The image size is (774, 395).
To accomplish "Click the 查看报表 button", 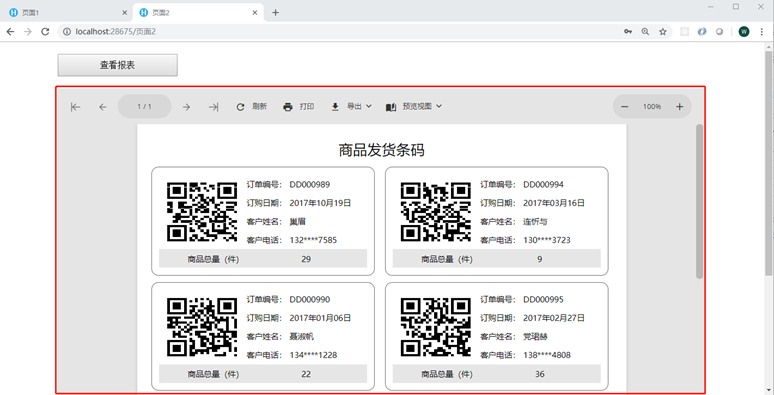I will (x=117, y=65).
